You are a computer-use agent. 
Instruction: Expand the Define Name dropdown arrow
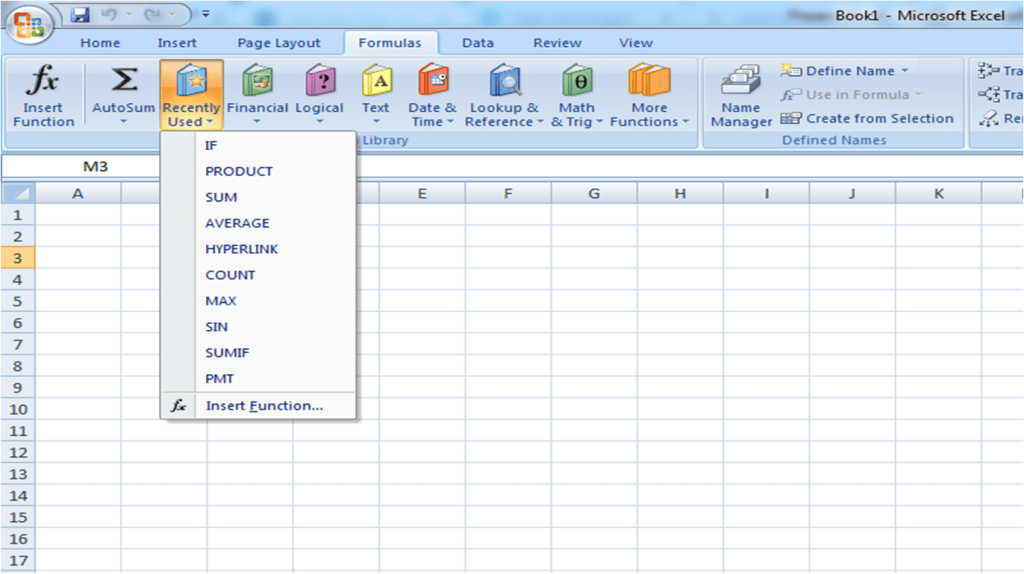[x=904, y=71]
